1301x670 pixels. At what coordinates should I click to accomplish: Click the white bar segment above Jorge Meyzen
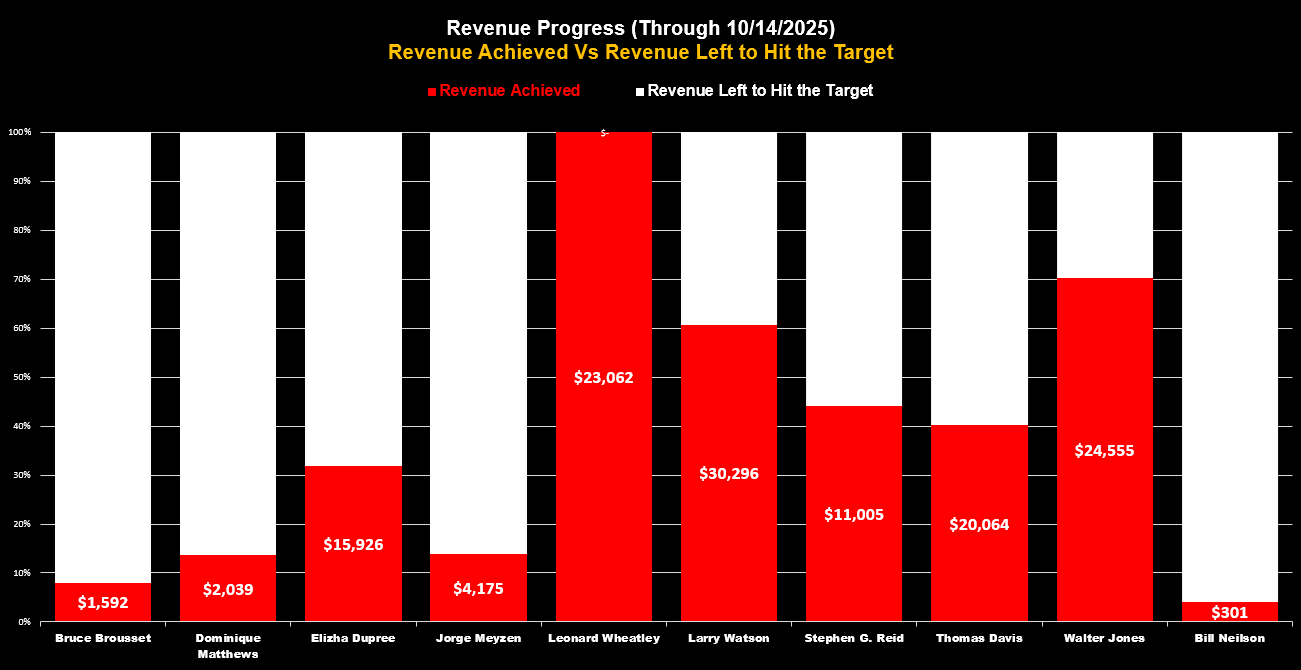point(478,340)
